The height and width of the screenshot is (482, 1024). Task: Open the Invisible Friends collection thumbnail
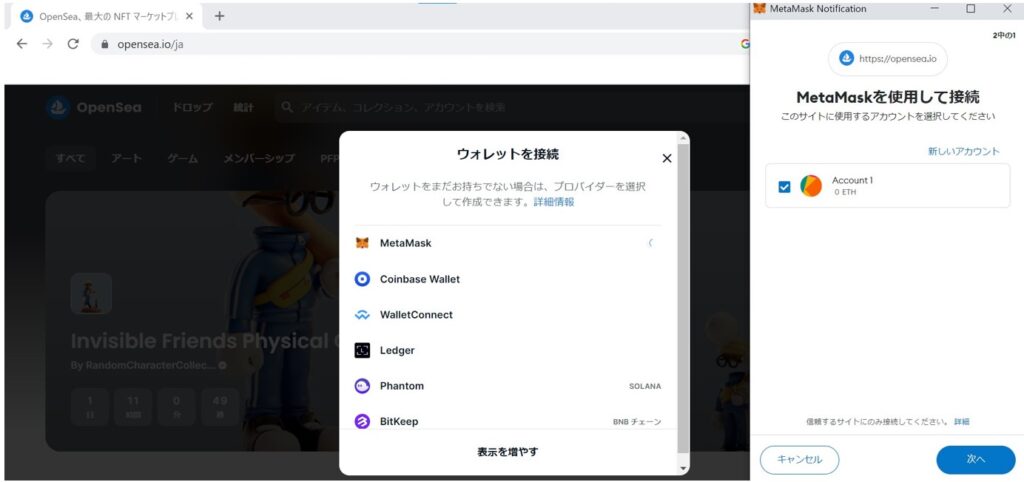(x=91, y=293)
